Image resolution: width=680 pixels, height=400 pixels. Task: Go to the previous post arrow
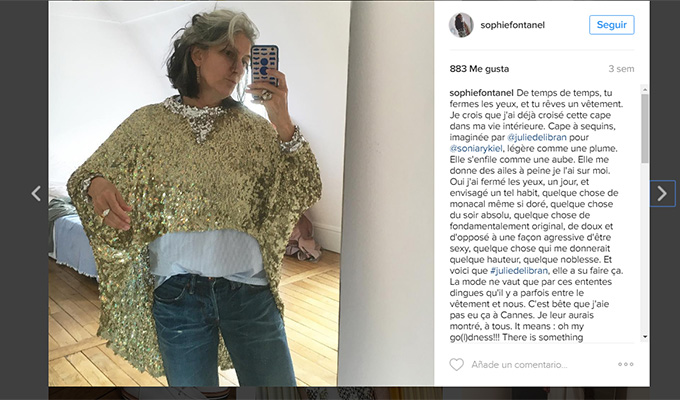(x=36, y=193)
